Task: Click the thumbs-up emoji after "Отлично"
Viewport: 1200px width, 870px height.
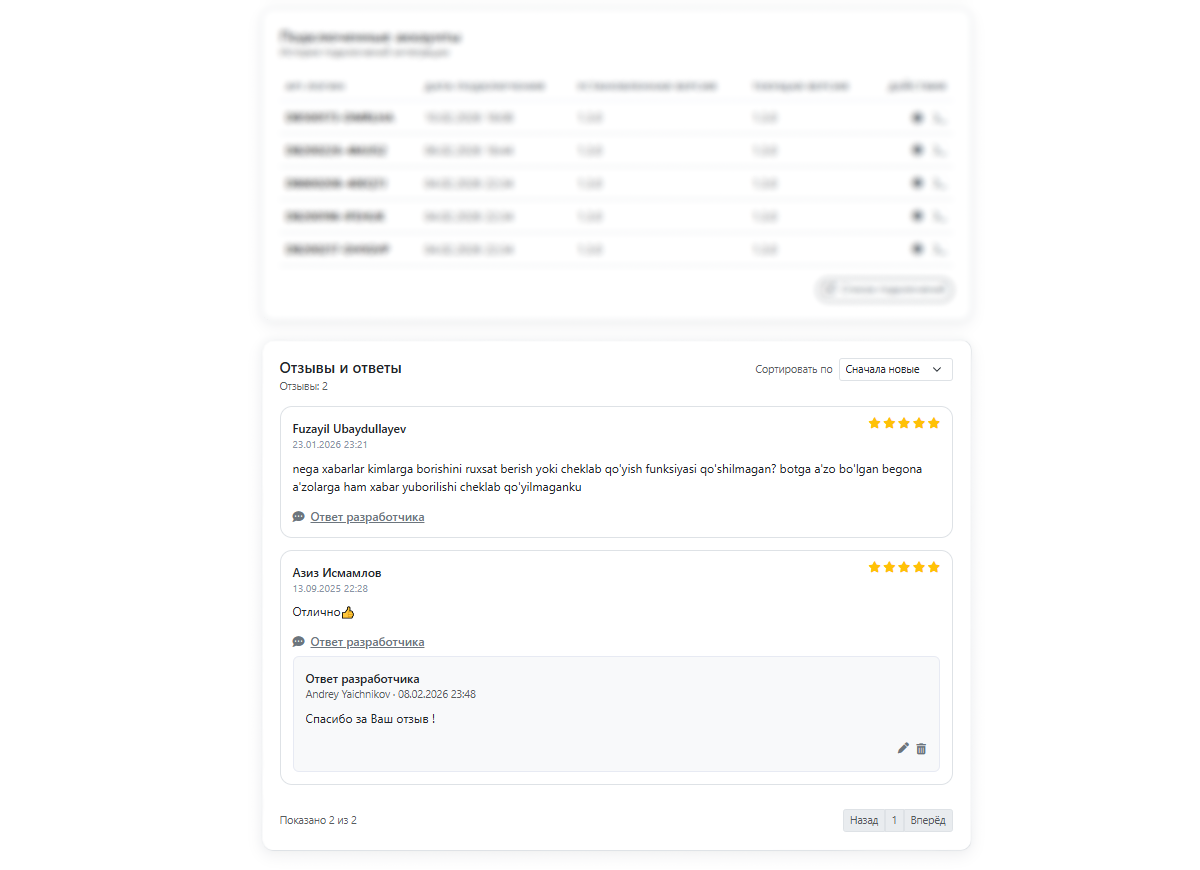Action: pos(348,612)
